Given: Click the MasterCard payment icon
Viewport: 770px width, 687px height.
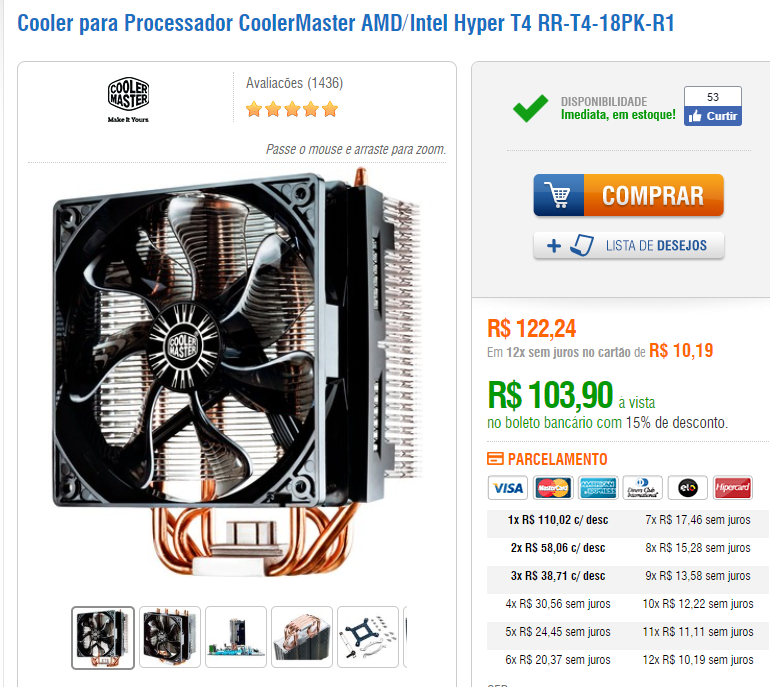Looking at the screenshot, I should (553, 488).
